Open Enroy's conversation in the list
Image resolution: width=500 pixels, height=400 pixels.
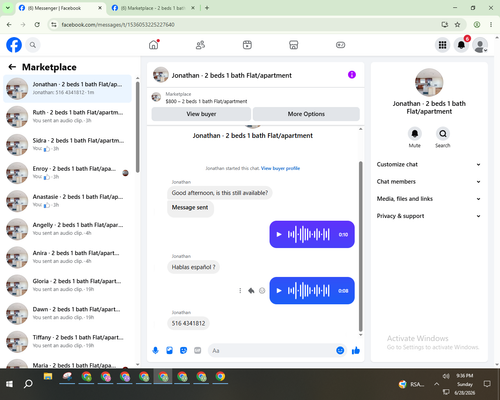click(x=67, y=173)
